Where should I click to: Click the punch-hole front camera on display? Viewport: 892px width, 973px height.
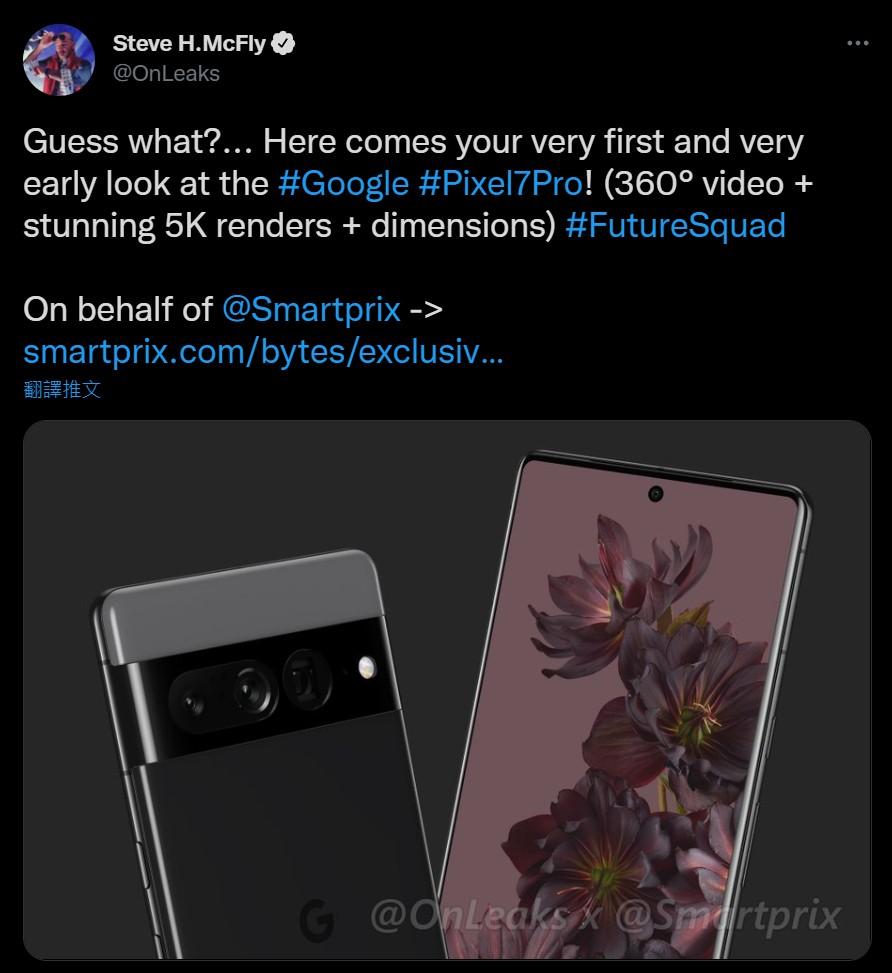(656, 493)
